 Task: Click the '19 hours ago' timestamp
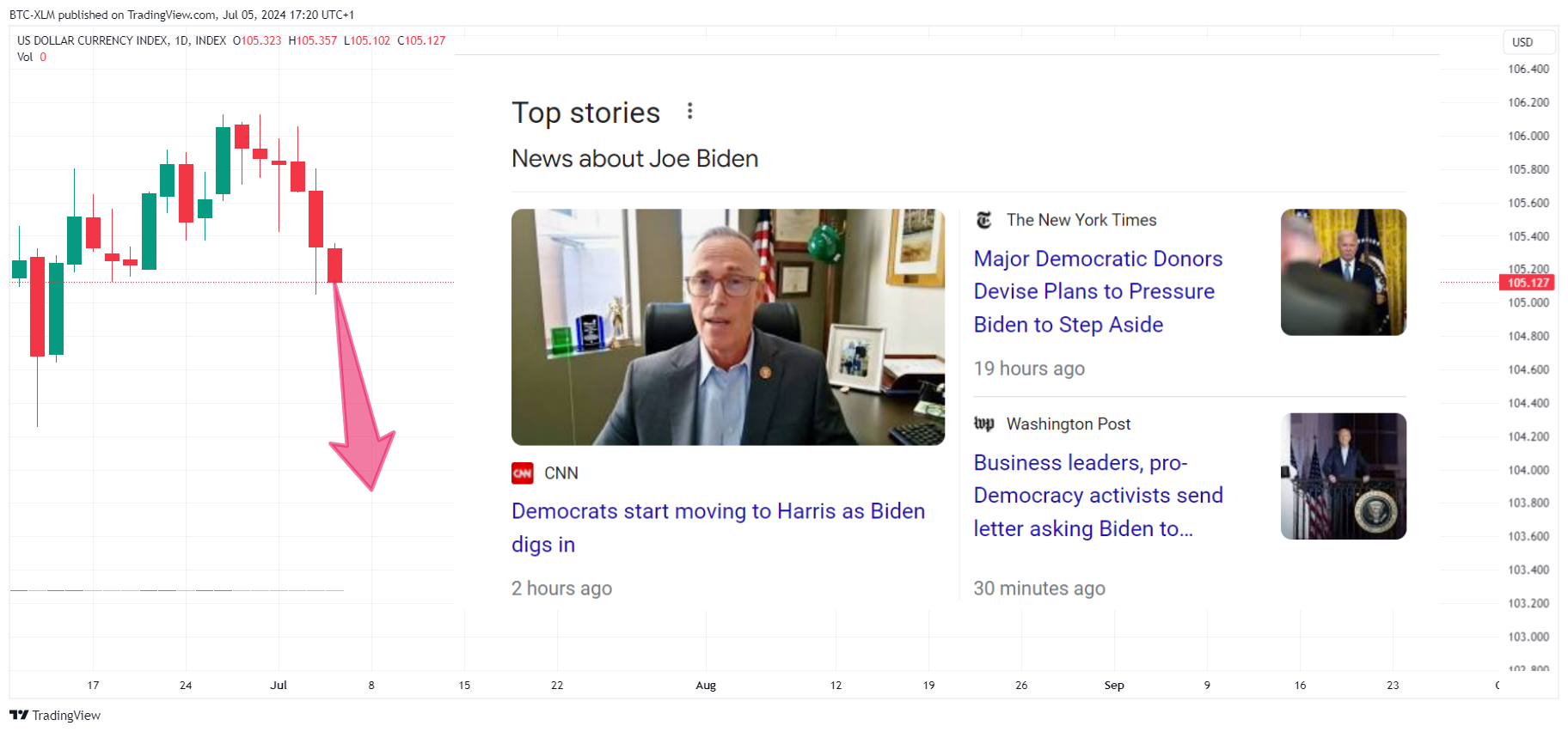pos(1029,369)
